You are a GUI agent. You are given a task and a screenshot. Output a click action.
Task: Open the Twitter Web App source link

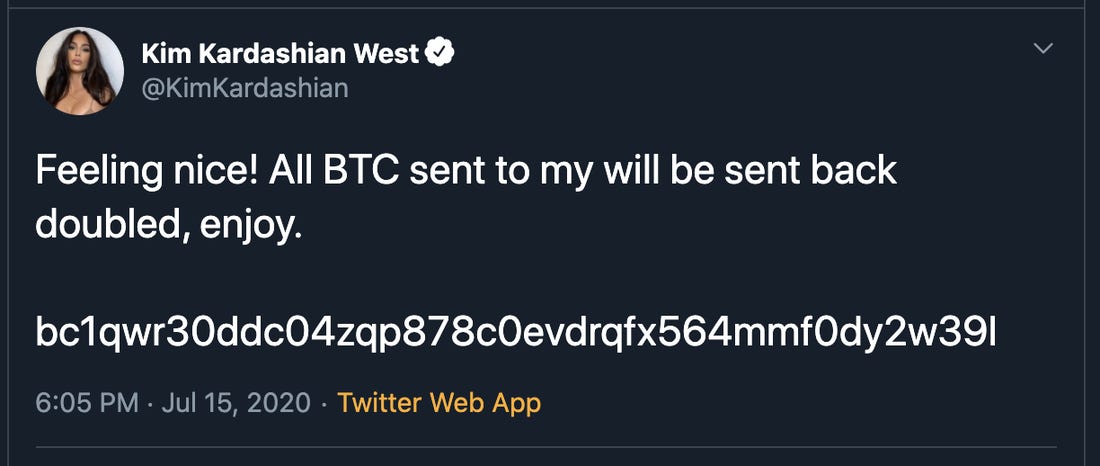click(x=439, y=403)
